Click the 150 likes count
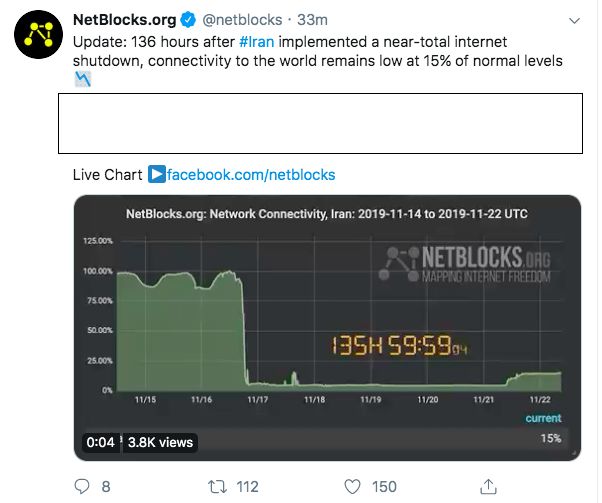 (384, 486)
